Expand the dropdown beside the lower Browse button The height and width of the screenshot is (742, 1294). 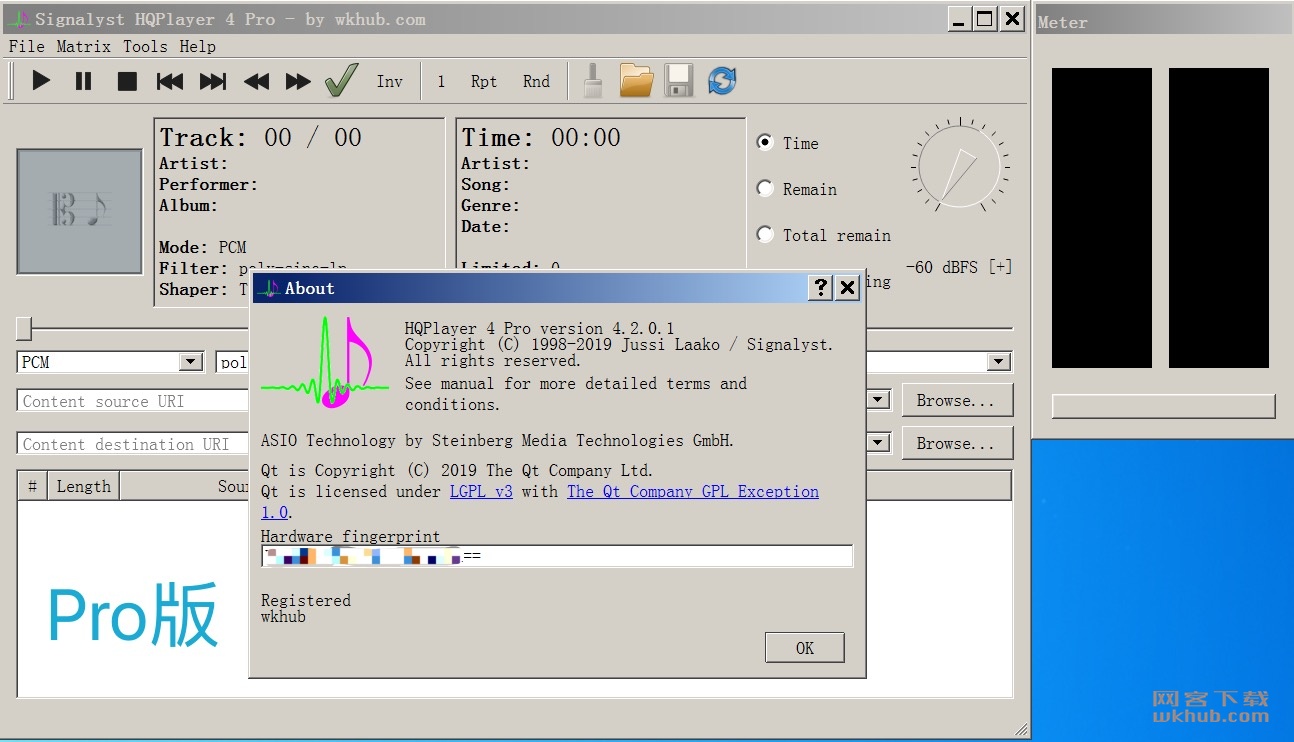coord(878,443)
